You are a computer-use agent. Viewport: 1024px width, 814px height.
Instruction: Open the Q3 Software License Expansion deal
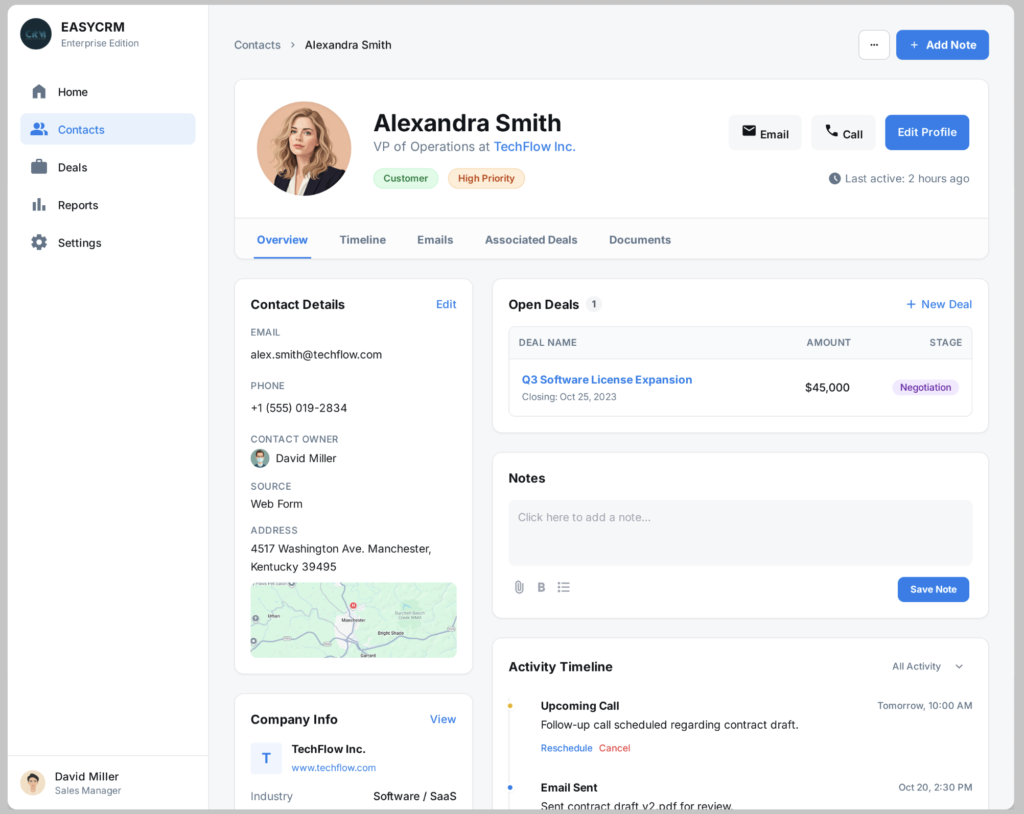click(606, 380)
